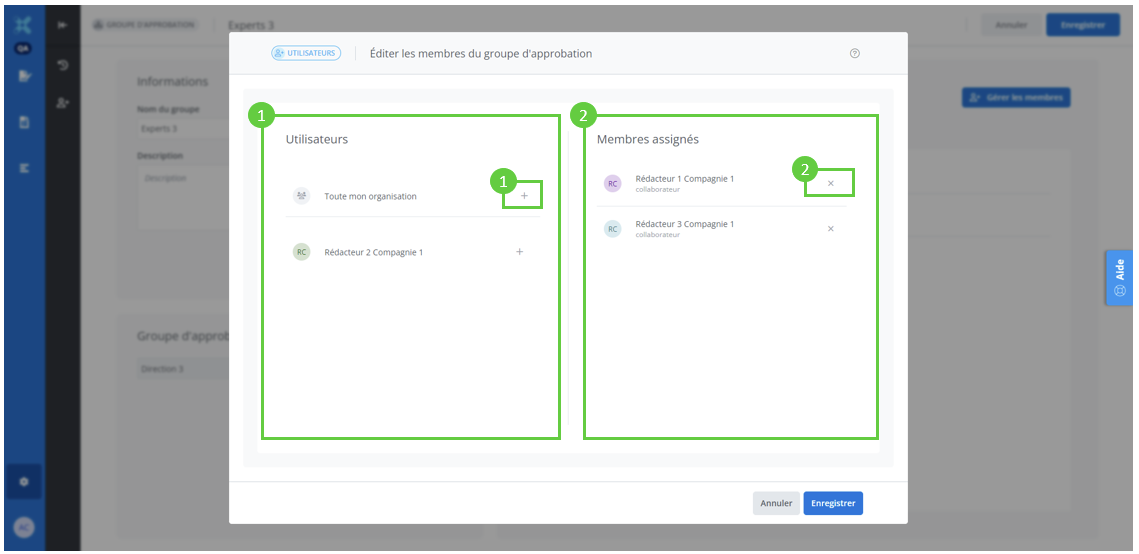Viewport: 1139px width, 554px height.
Task: Click Enregistrer in the dialog footer
Action: [832, 503]
